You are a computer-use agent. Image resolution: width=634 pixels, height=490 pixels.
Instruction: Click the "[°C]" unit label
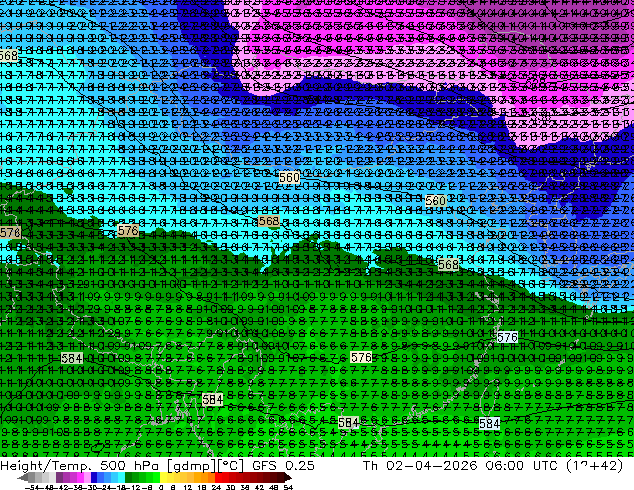click(230, 466)
